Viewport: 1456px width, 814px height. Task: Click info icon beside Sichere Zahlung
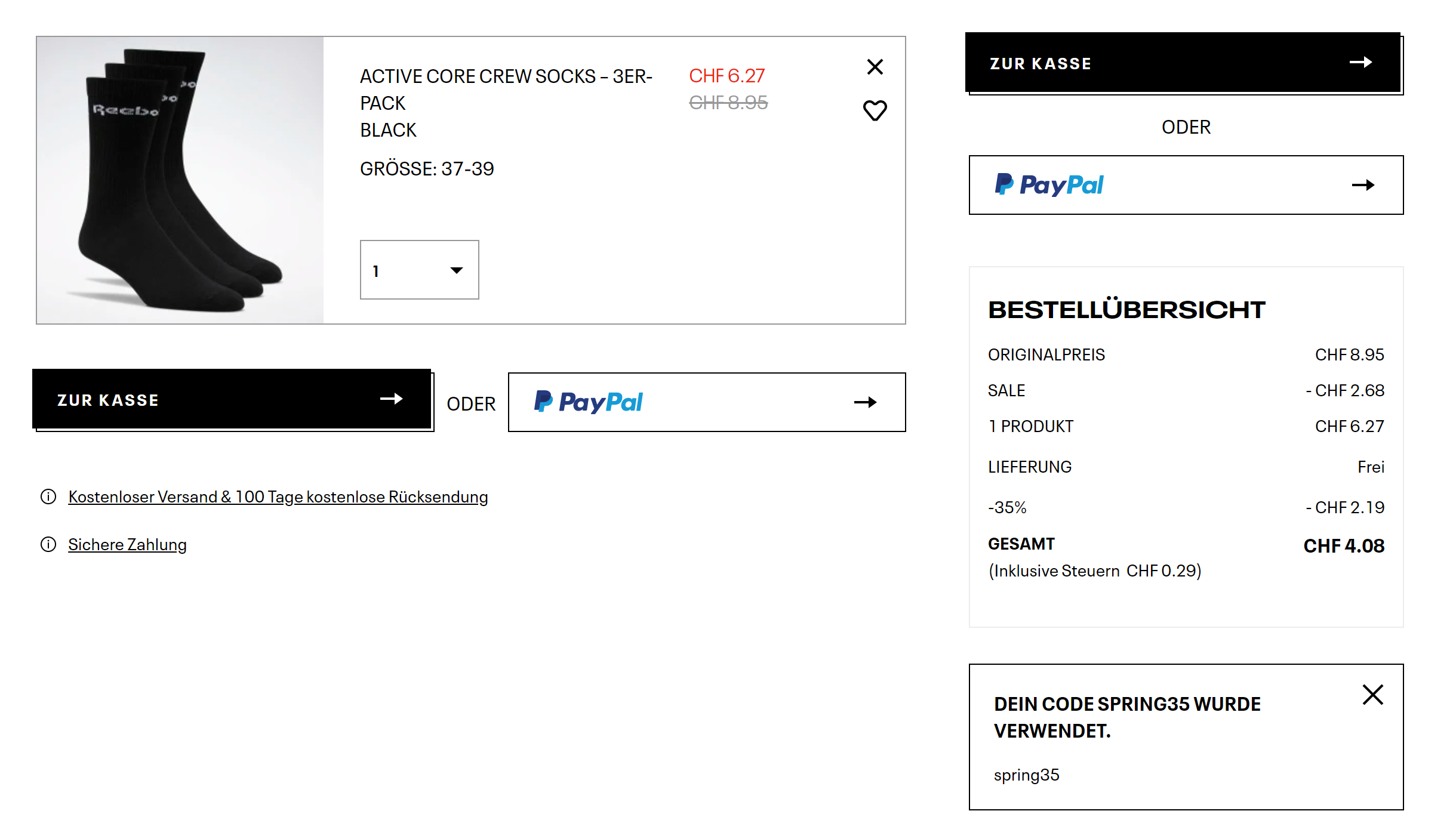(48, 544)
